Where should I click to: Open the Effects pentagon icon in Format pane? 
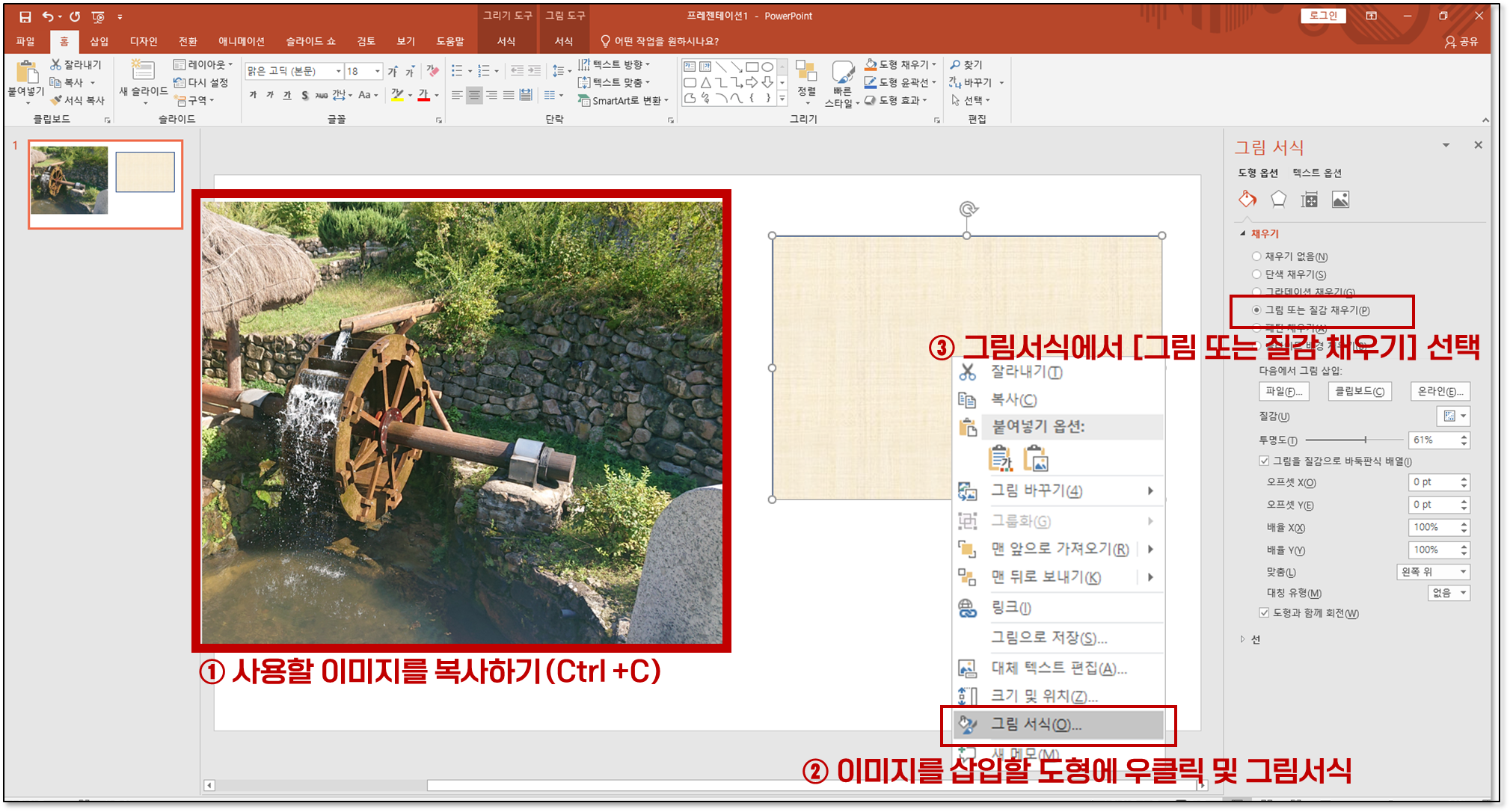1278,199
